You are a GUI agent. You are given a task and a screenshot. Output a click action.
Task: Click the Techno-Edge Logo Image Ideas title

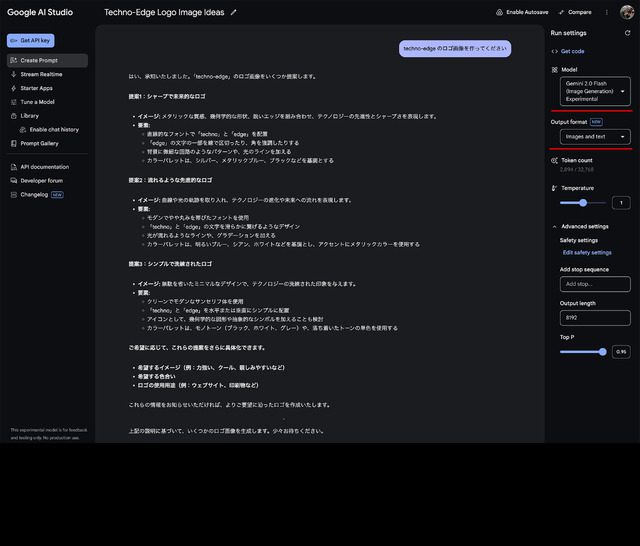click(164, 12)
